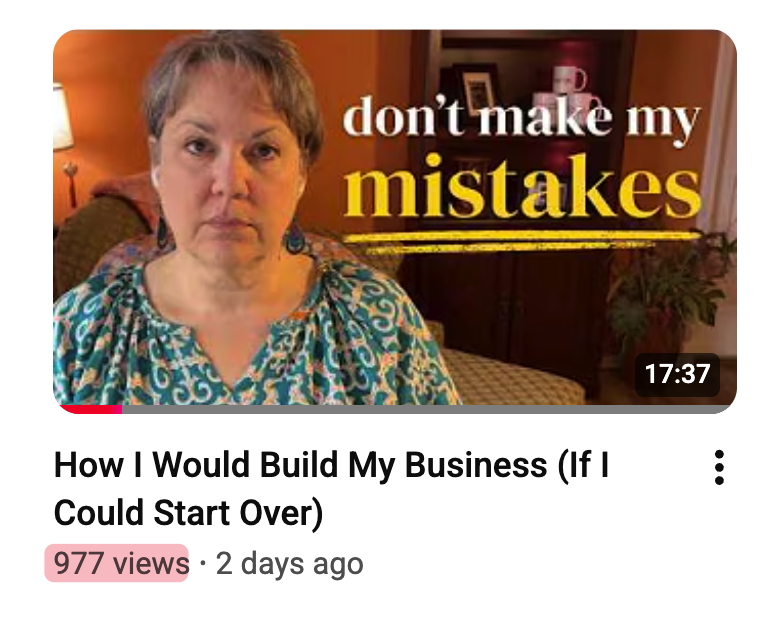Screen dimensions: 762x618
Task: Click the 17:37 duration badge
Action: click(x=677, y=374)
